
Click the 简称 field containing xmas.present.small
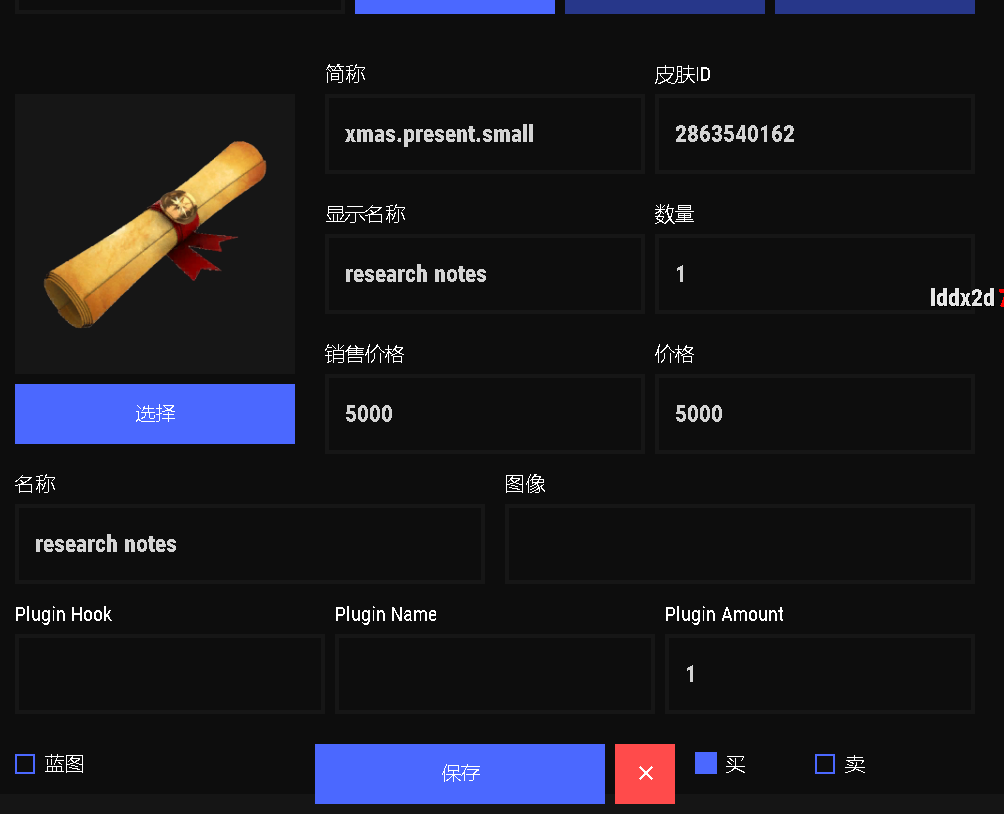485,134
